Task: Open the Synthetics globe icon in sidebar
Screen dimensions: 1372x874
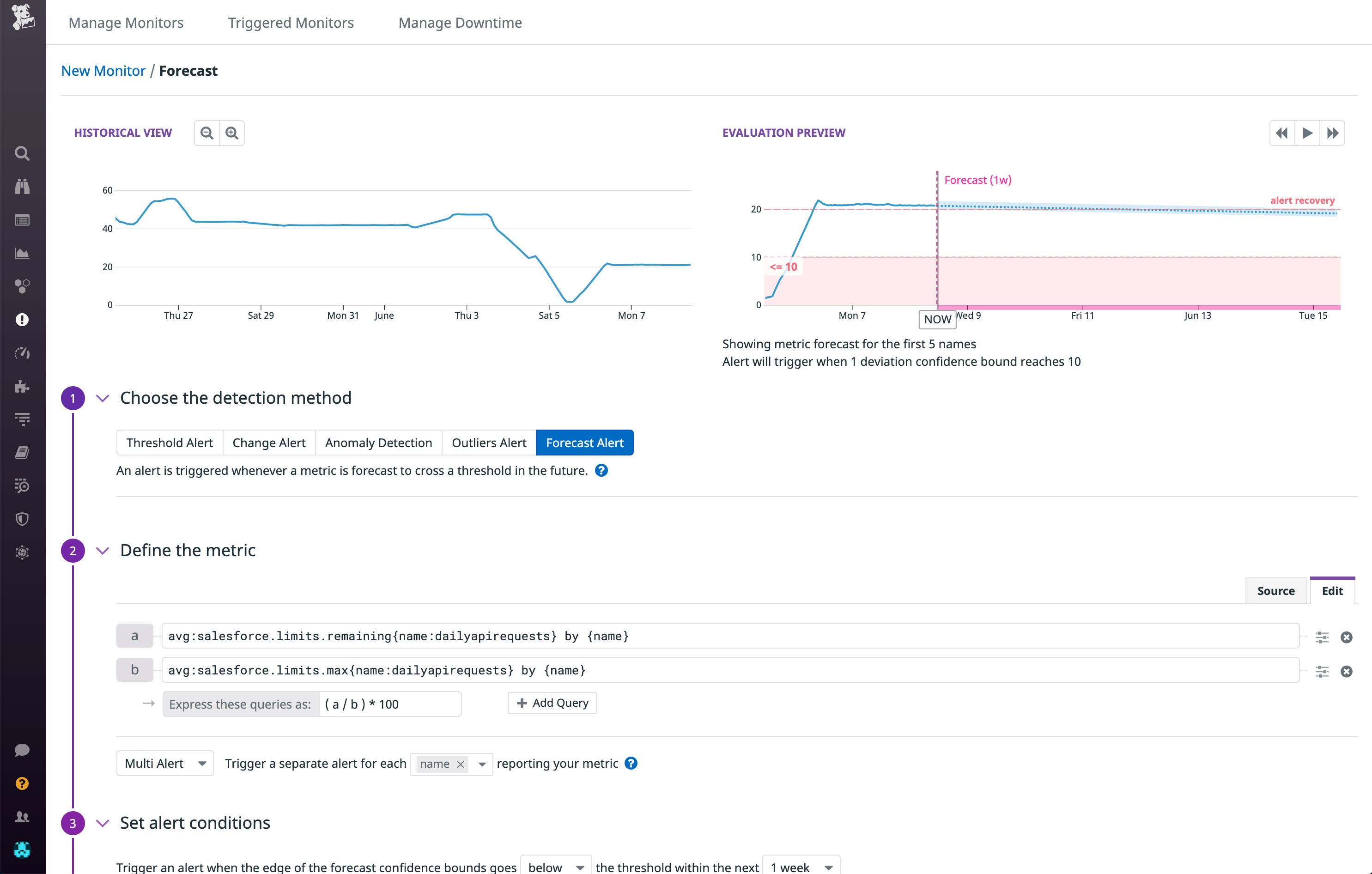Action: (x=22, y=552)
